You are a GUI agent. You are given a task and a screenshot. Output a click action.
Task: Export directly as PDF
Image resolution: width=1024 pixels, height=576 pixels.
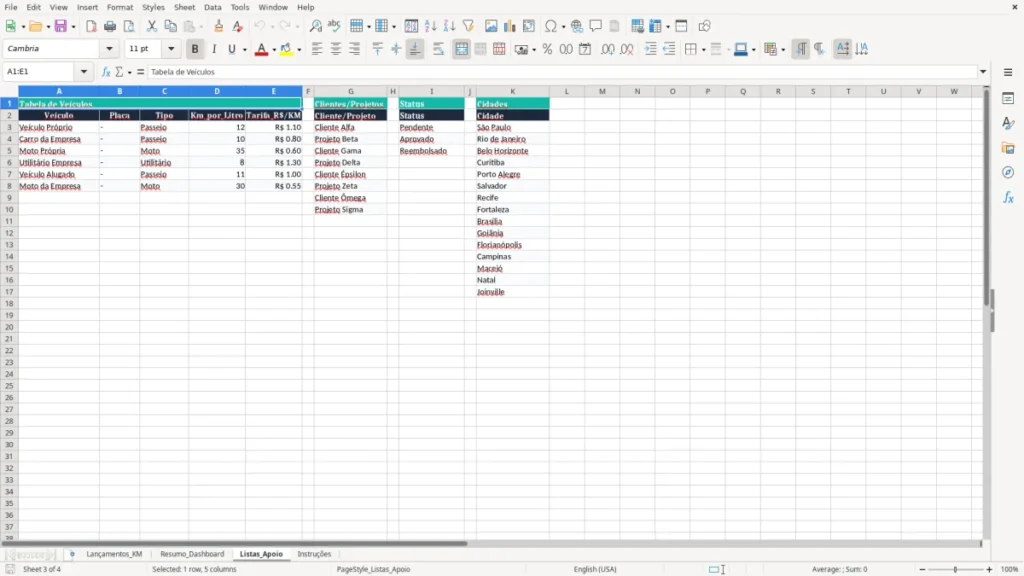click(x=91, y=26)
